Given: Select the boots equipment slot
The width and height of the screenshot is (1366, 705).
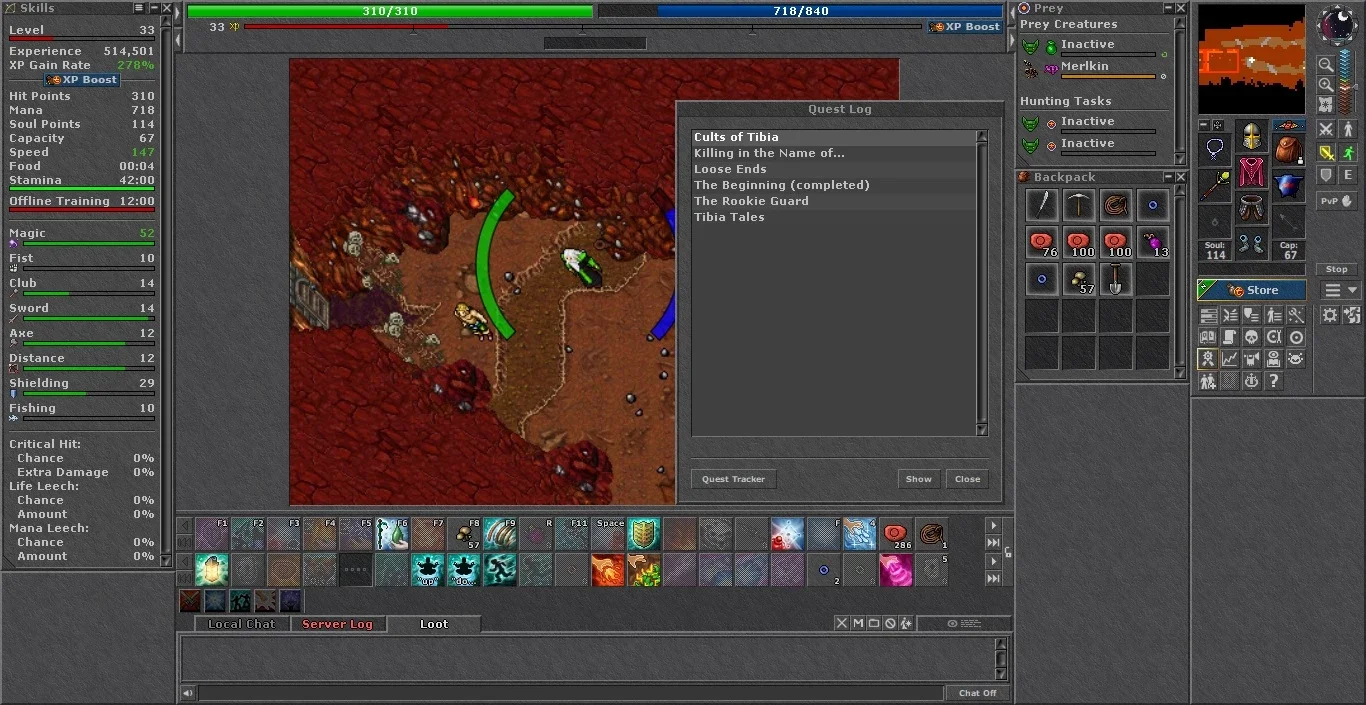Looking at the screenshot, I should 1251,242.
